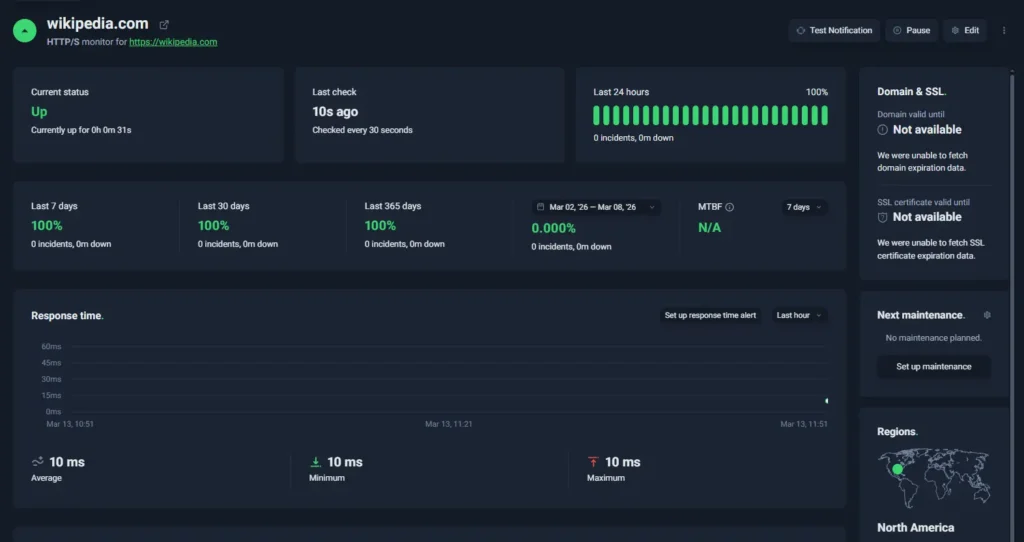Click the minimum response download-arrow icon
Screen dimensions: 1024x542
[315, 462]
